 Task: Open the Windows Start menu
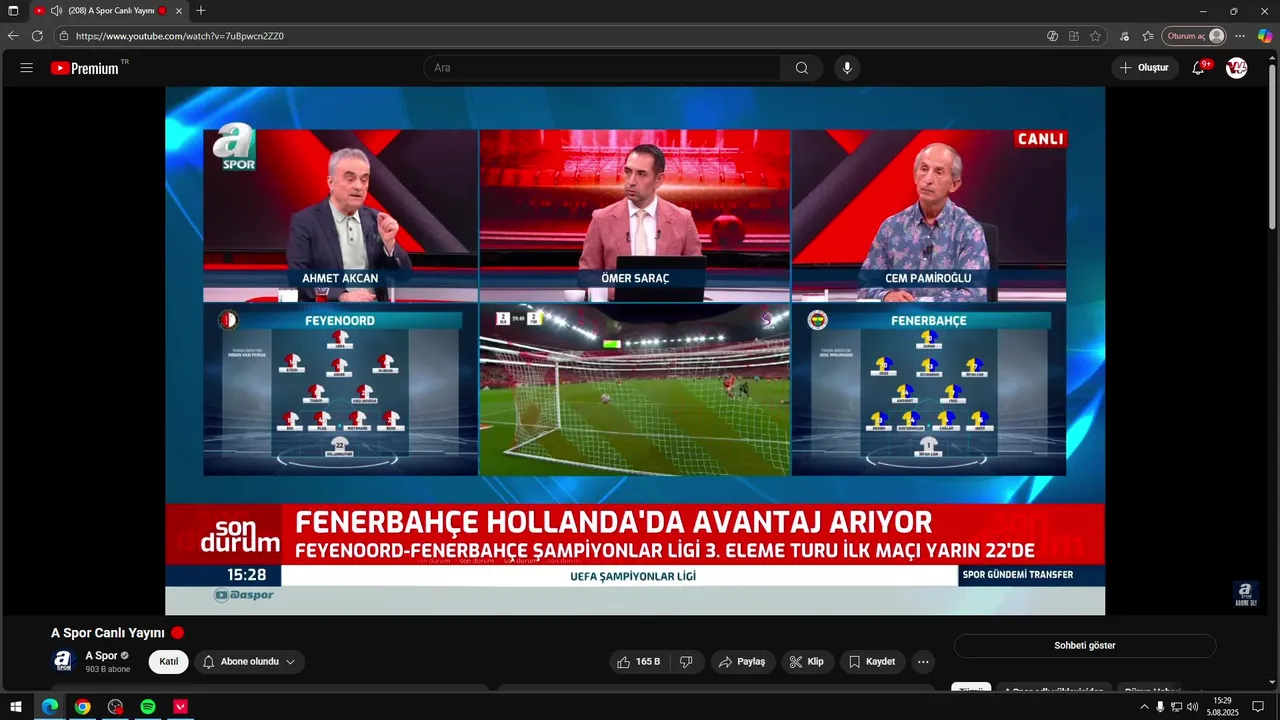tap(15, 707)
